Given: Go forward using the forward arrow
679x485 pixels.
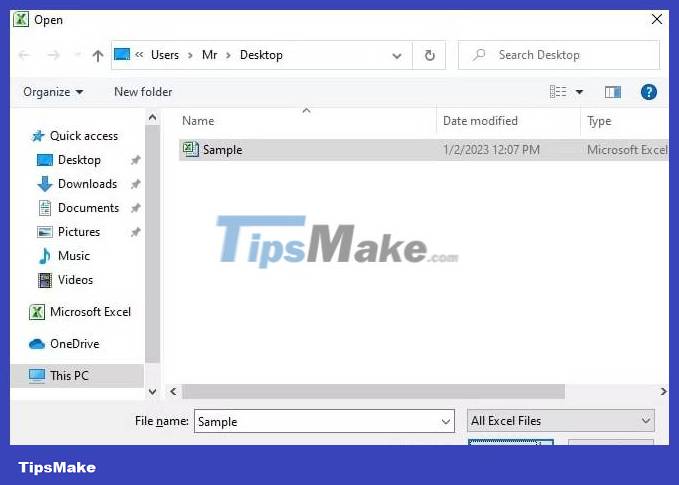Looking at the screenshot, I should [53, 55].
